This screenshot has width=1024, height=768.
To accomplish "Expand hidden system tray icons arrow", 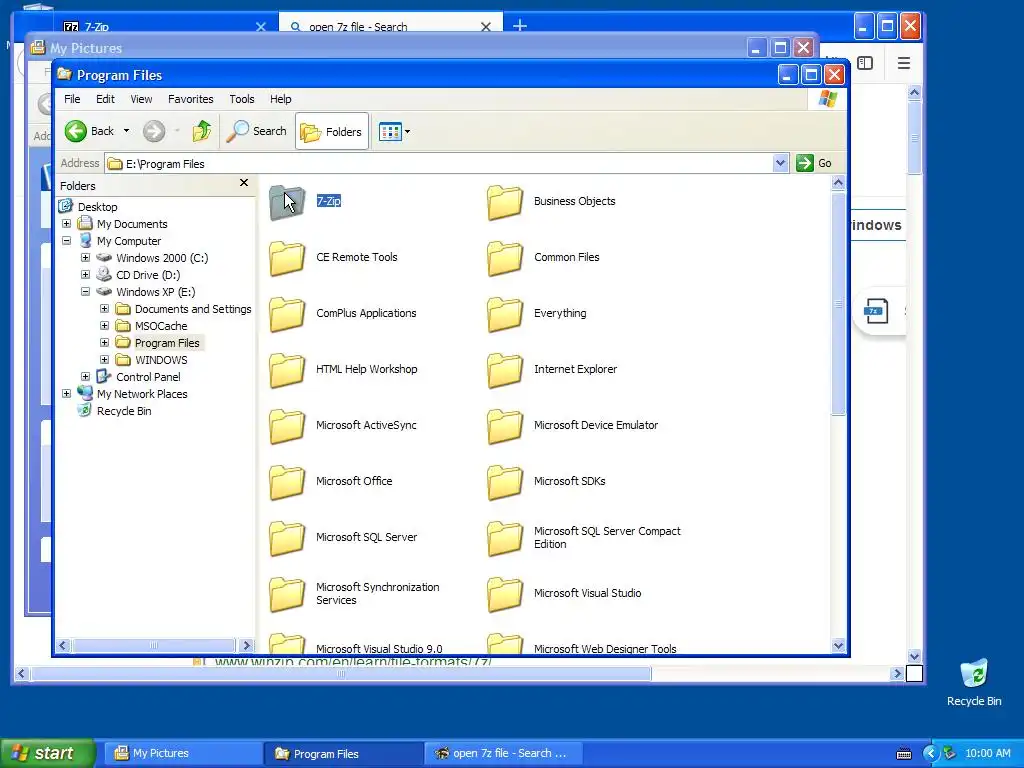I will [930, 754].
